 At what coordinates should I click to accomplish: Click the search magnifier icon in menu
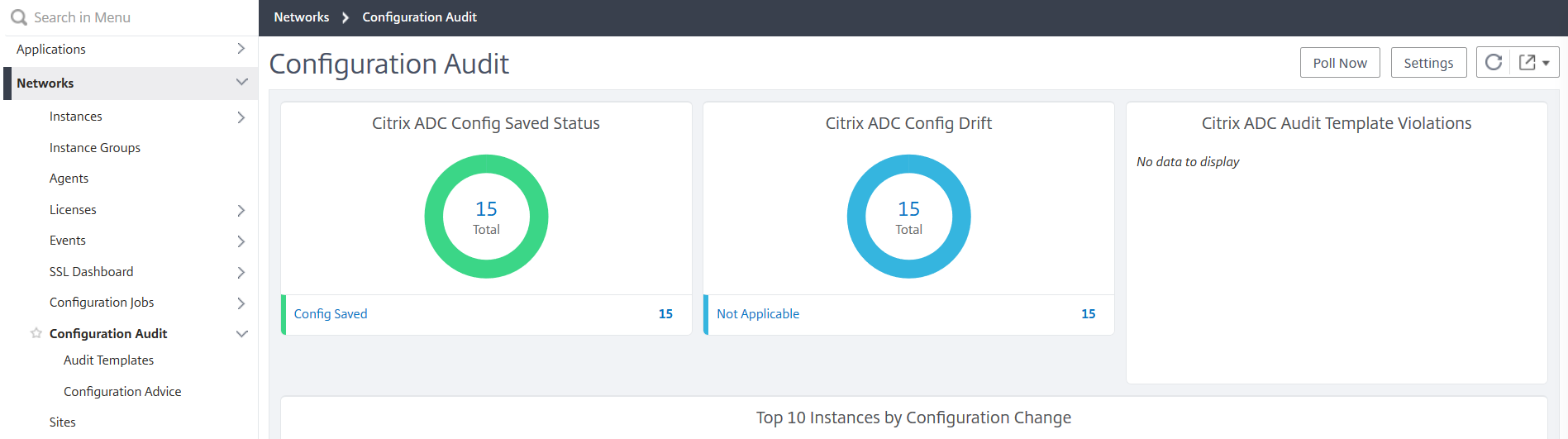click(18, 17)
